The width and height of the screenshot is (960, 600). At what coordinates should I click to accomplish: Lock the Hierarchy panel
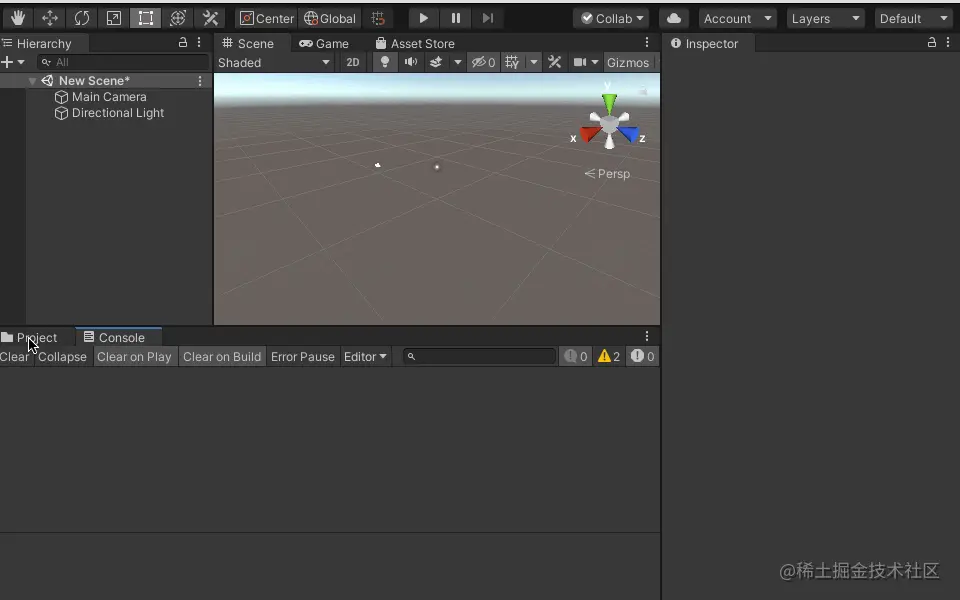click(182, 43)
